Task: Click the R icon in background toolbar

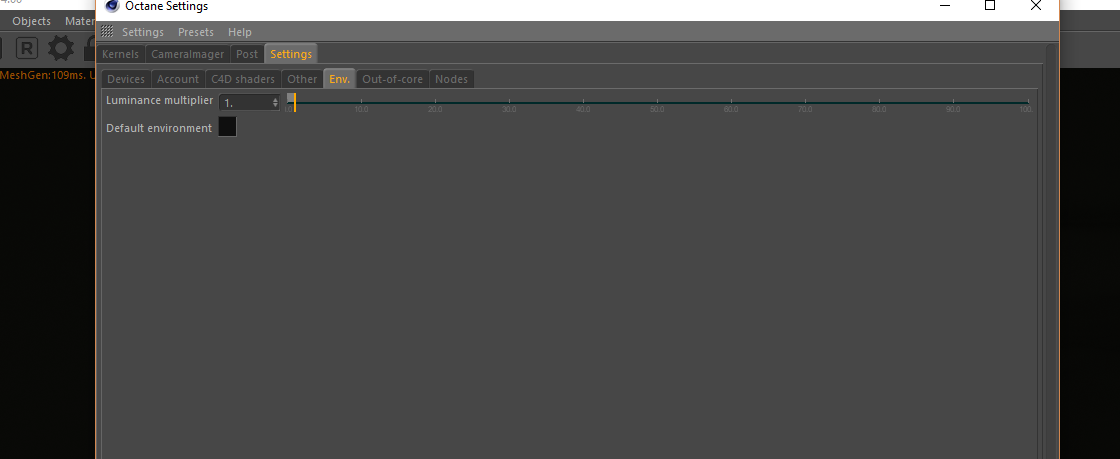Action: click(x=26, y=49)
